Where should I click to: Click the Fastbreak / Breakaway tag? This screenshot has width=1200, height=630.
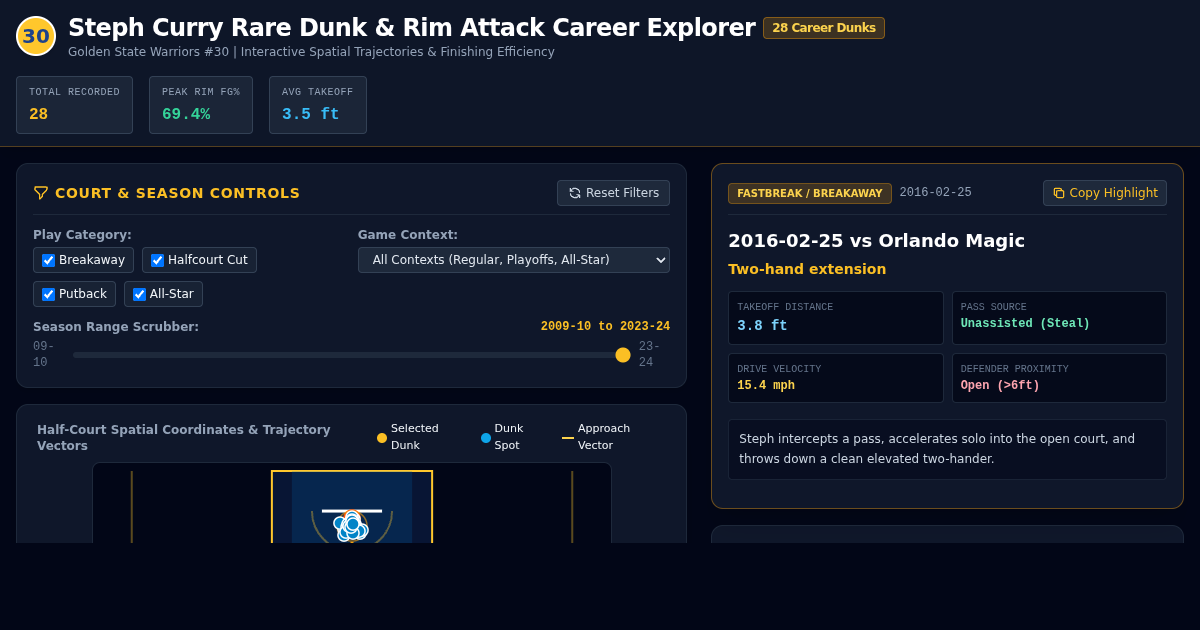pos(810,193)
